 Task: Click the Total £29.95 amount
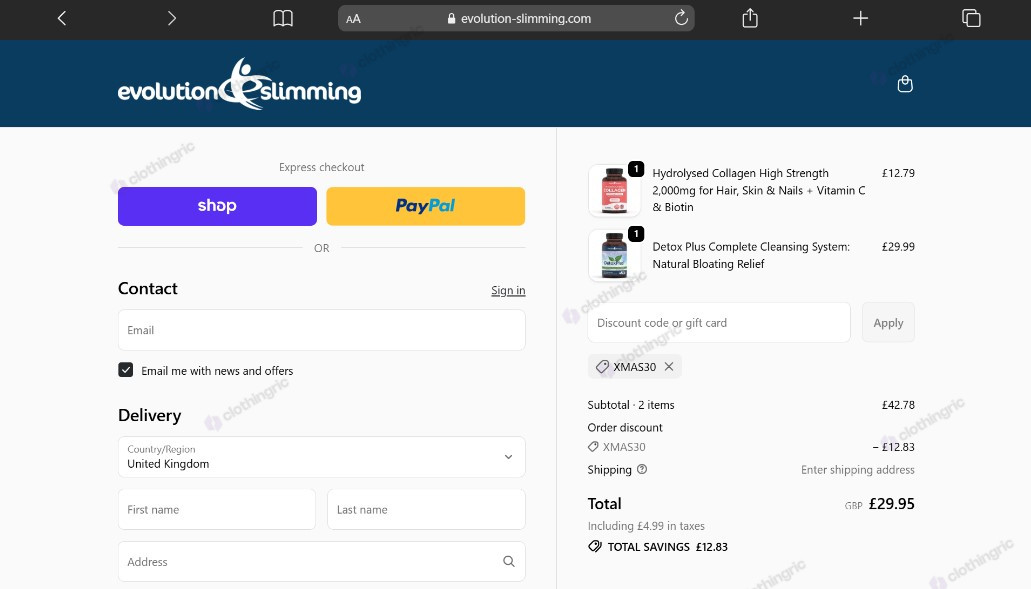click(x=892, y=504)
